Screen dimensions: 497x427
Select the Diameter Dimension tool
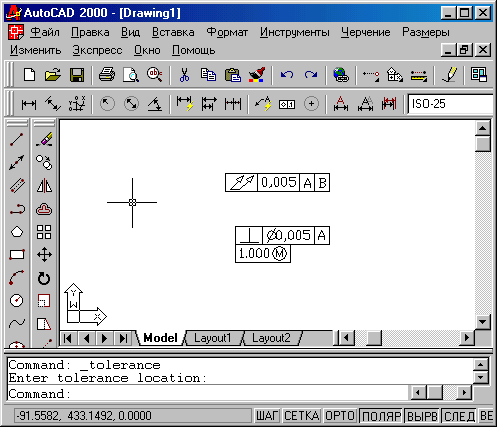tap(131, 104)
